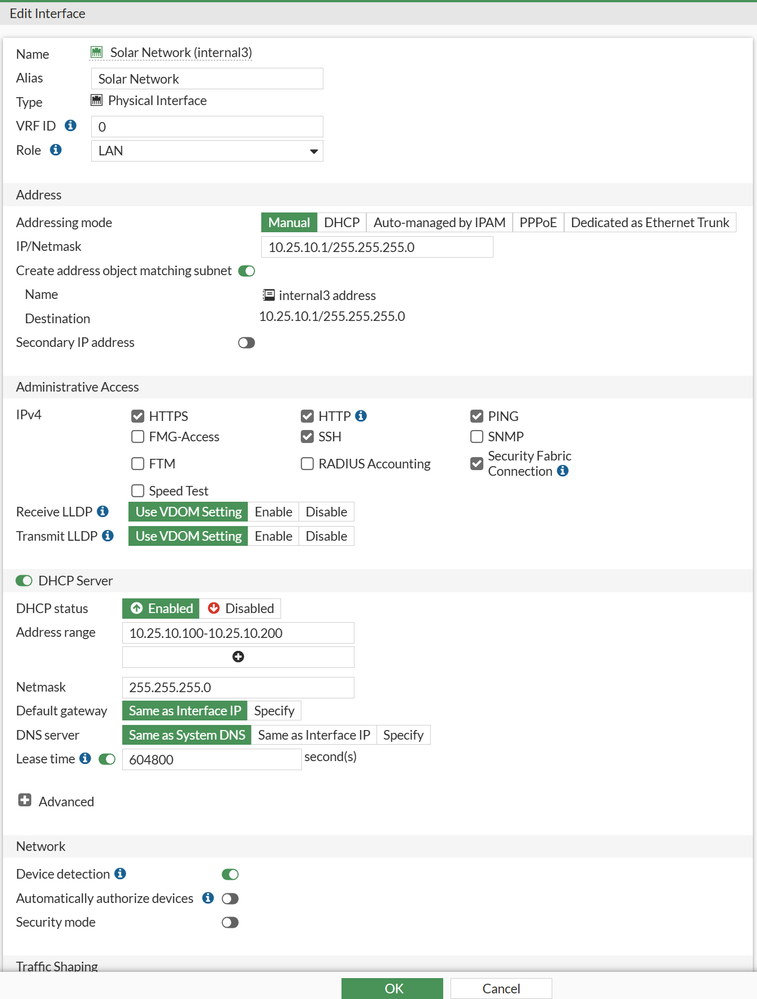Open the Role dropdown
Viewport: 757px width, 999px height.
pyautogui.click(x=207, y=151)
